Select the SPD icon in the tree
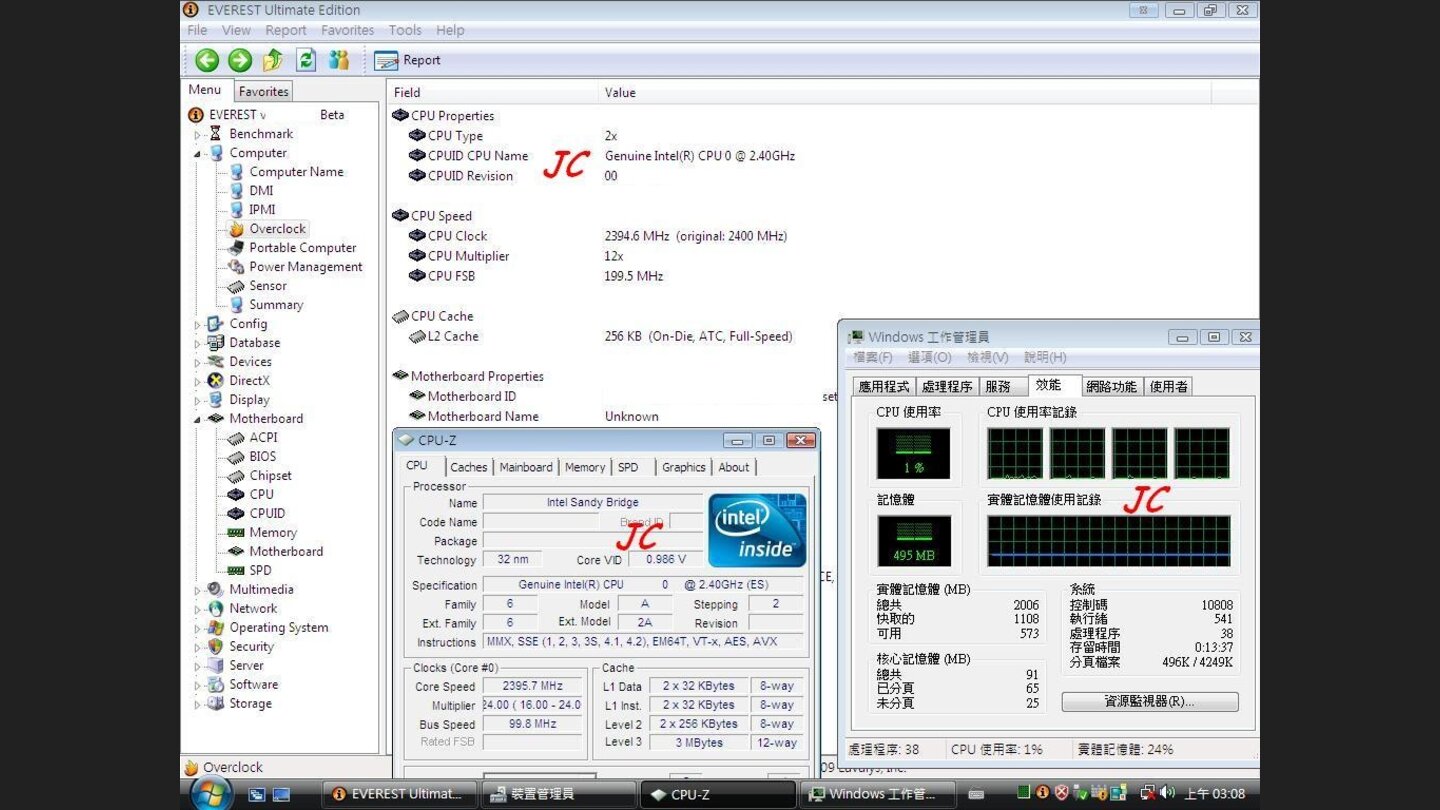Viewport: 1440px width, 810px height. pos(236,571)
